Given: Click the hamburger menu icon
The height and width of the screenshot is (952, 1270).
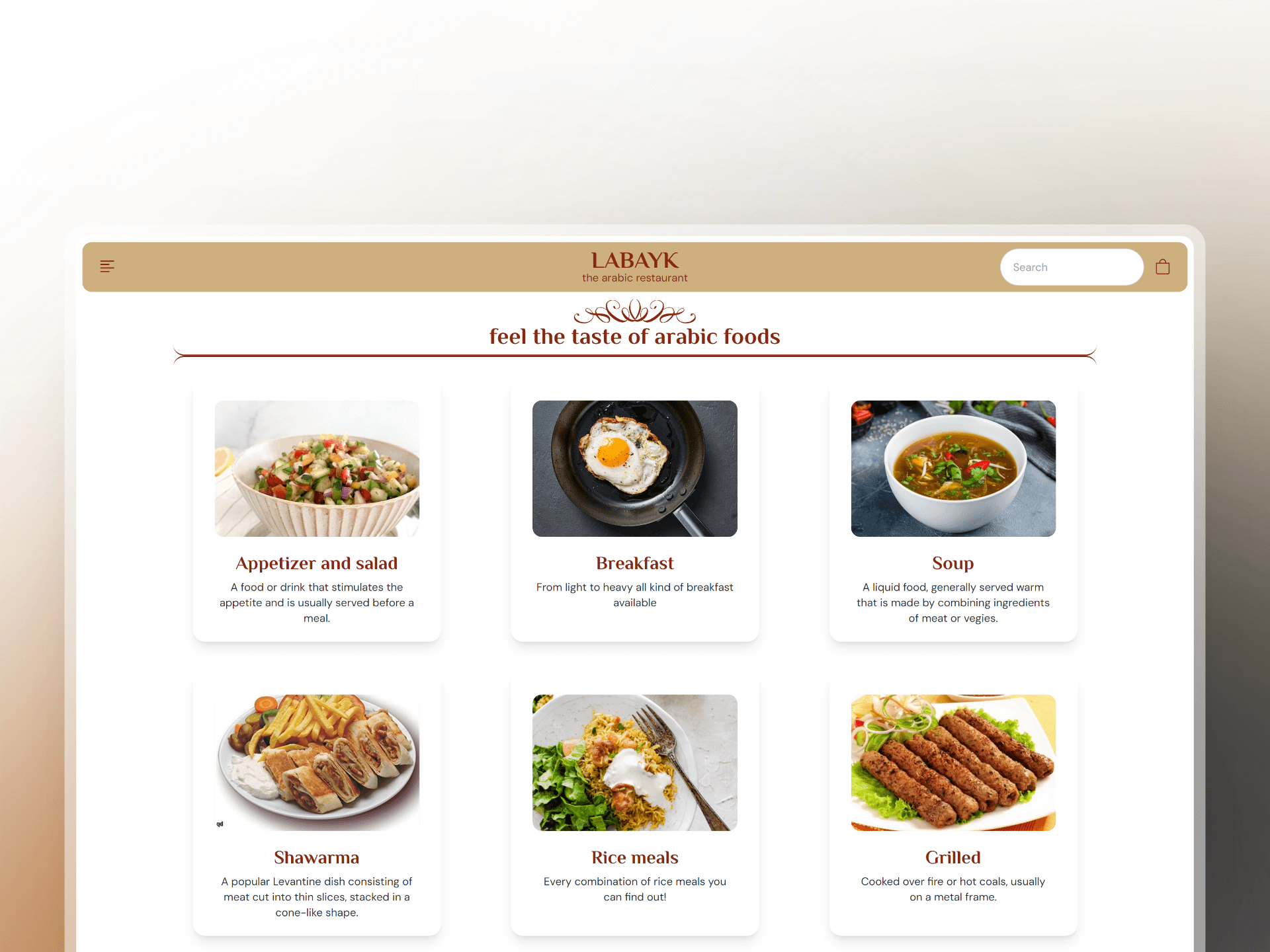Looking at the screenshot, I should (108, 266).
